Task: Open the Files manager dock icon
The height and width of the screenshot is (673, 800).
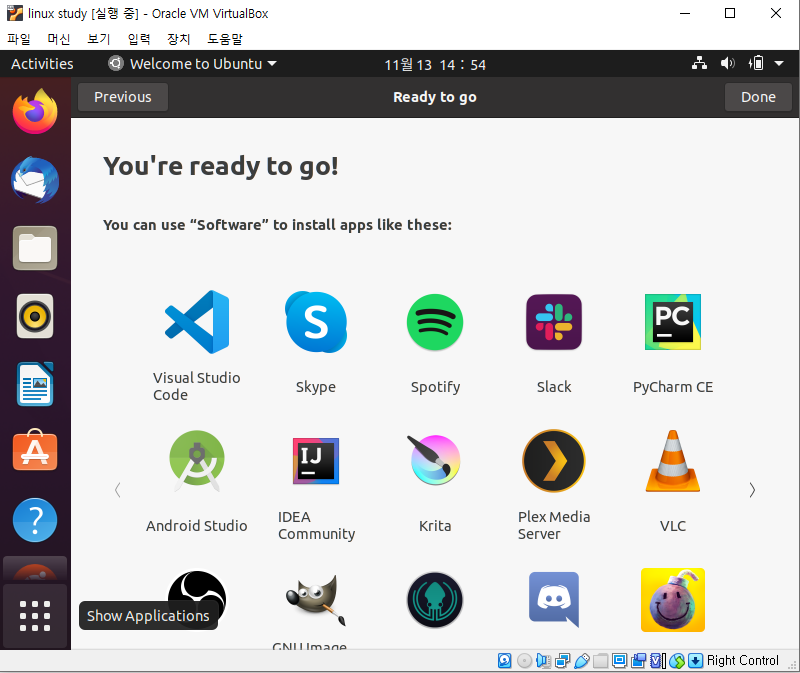Action: 35,248
